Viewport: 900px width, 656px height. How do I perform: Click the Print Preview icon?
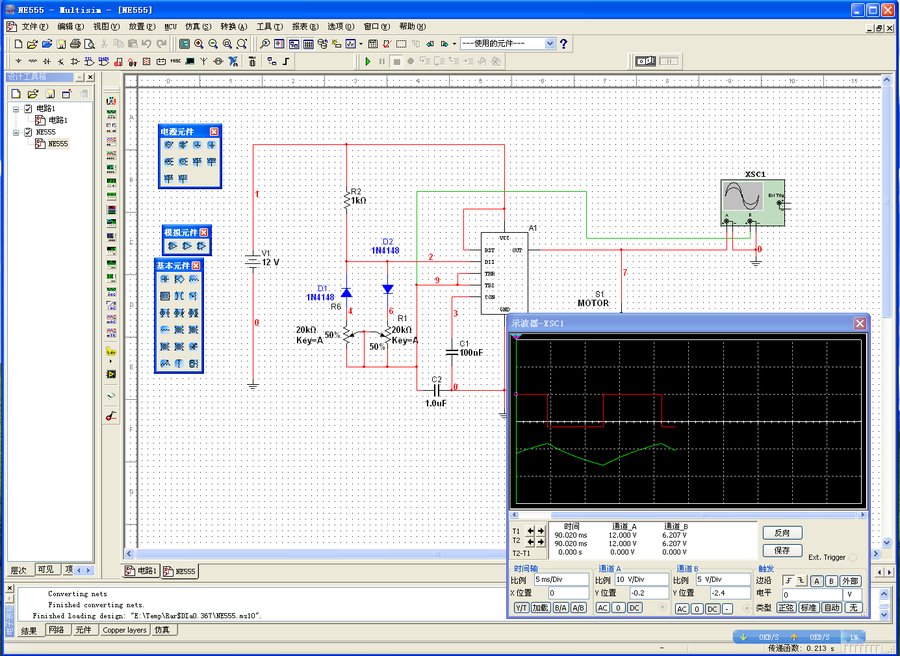[90, 44]
